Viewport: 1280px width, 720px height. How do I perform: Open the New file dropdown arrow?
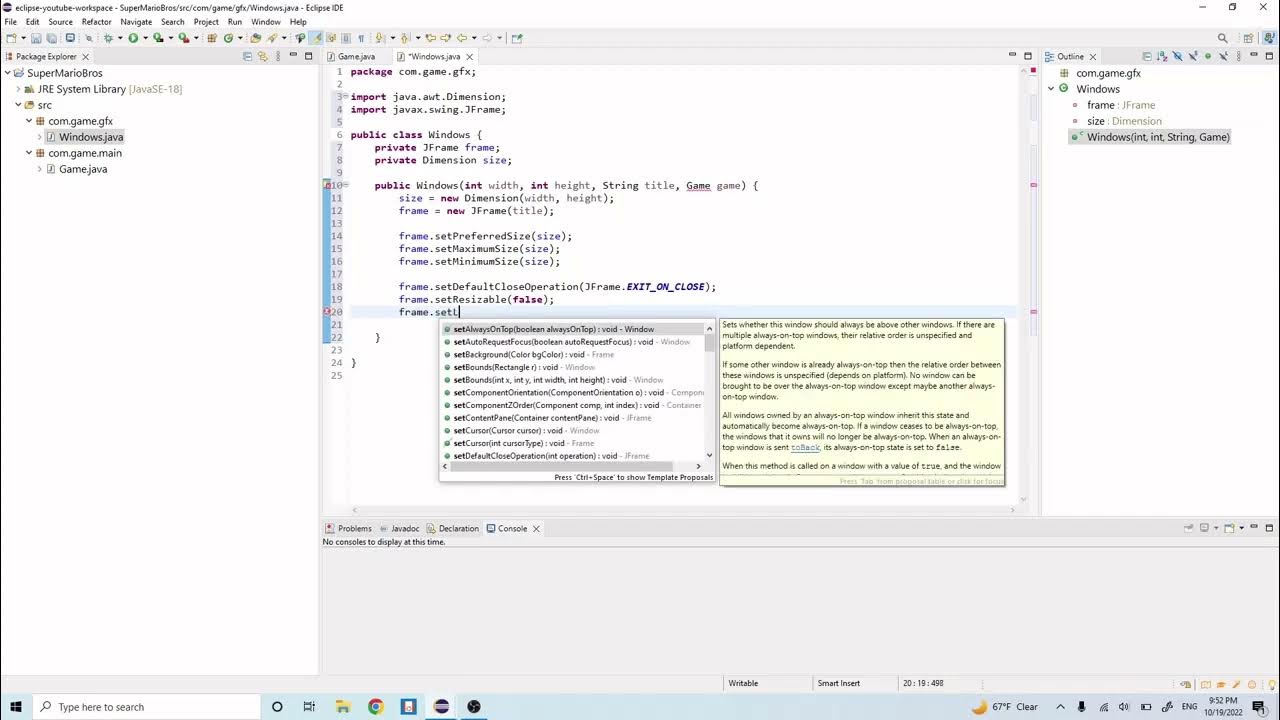[23, 38]
